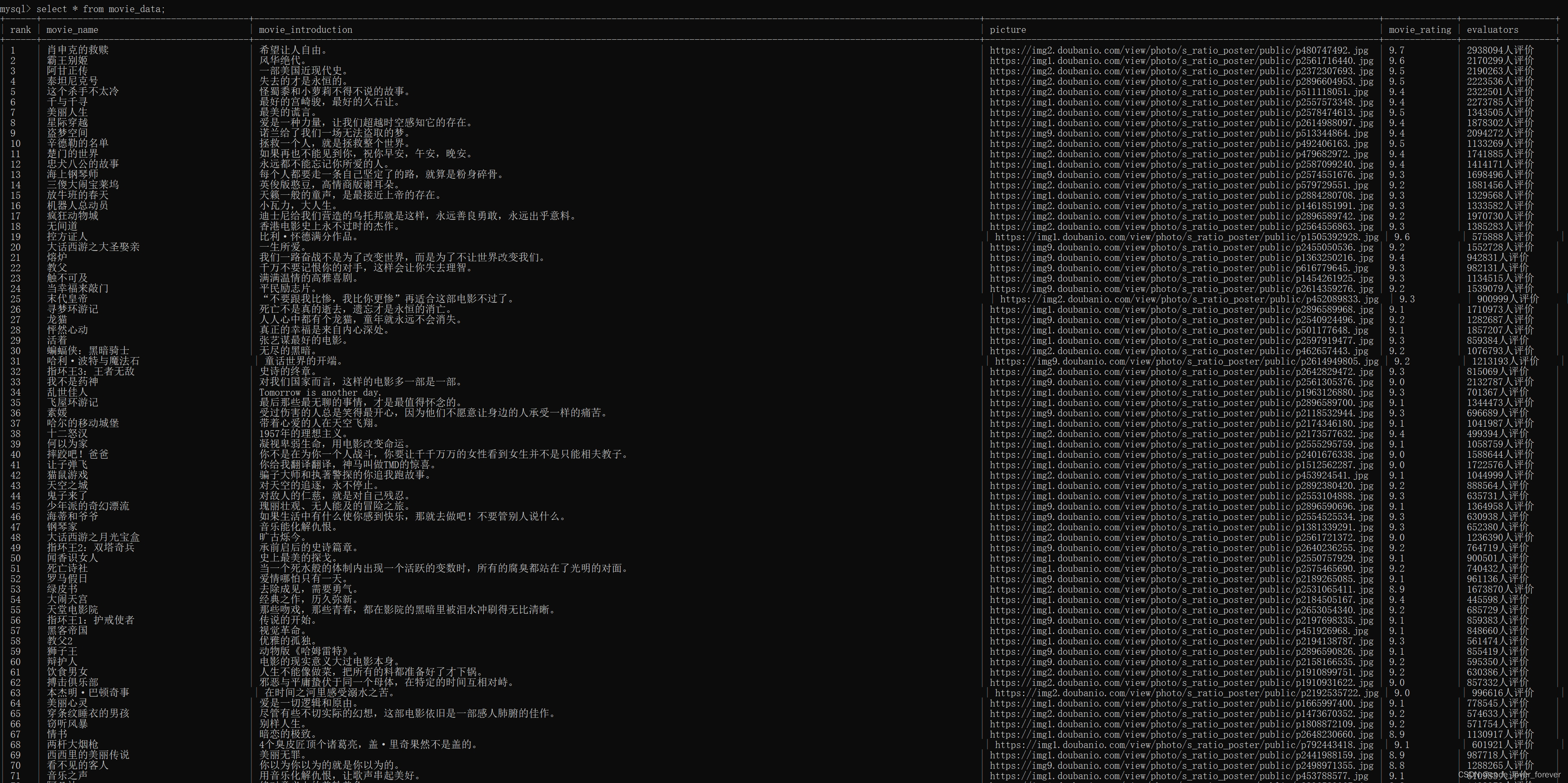Click the rank column header
This screenshot has width=1568, height=783.
click(x=20, y=30)
